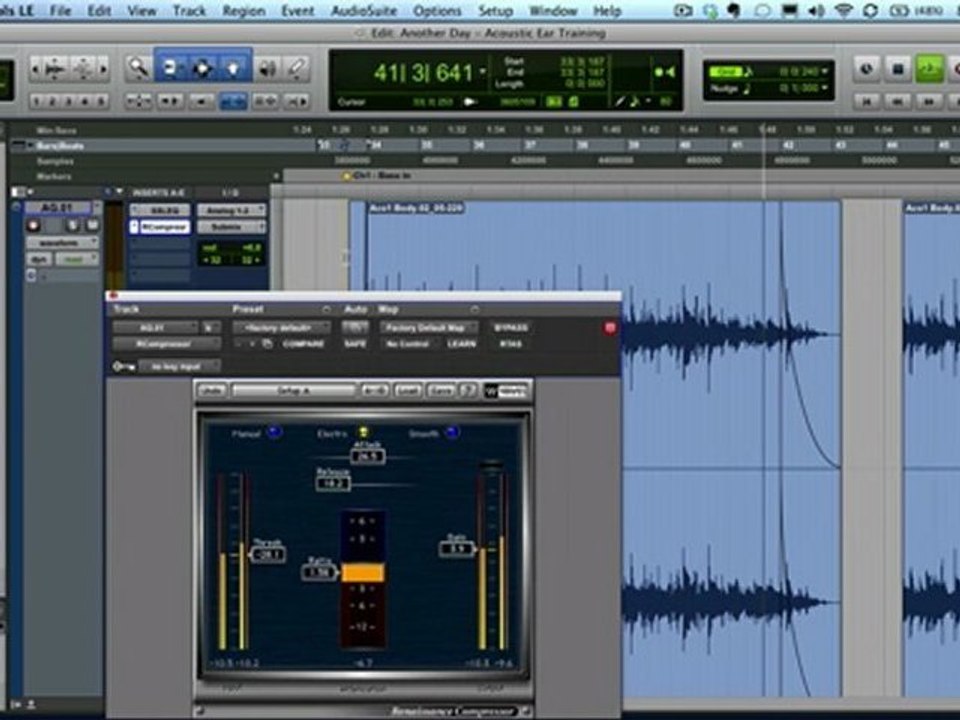Click COMPARE in plug-in header
The width and height of the screenshot is (960, 720).
coord(304,344)
